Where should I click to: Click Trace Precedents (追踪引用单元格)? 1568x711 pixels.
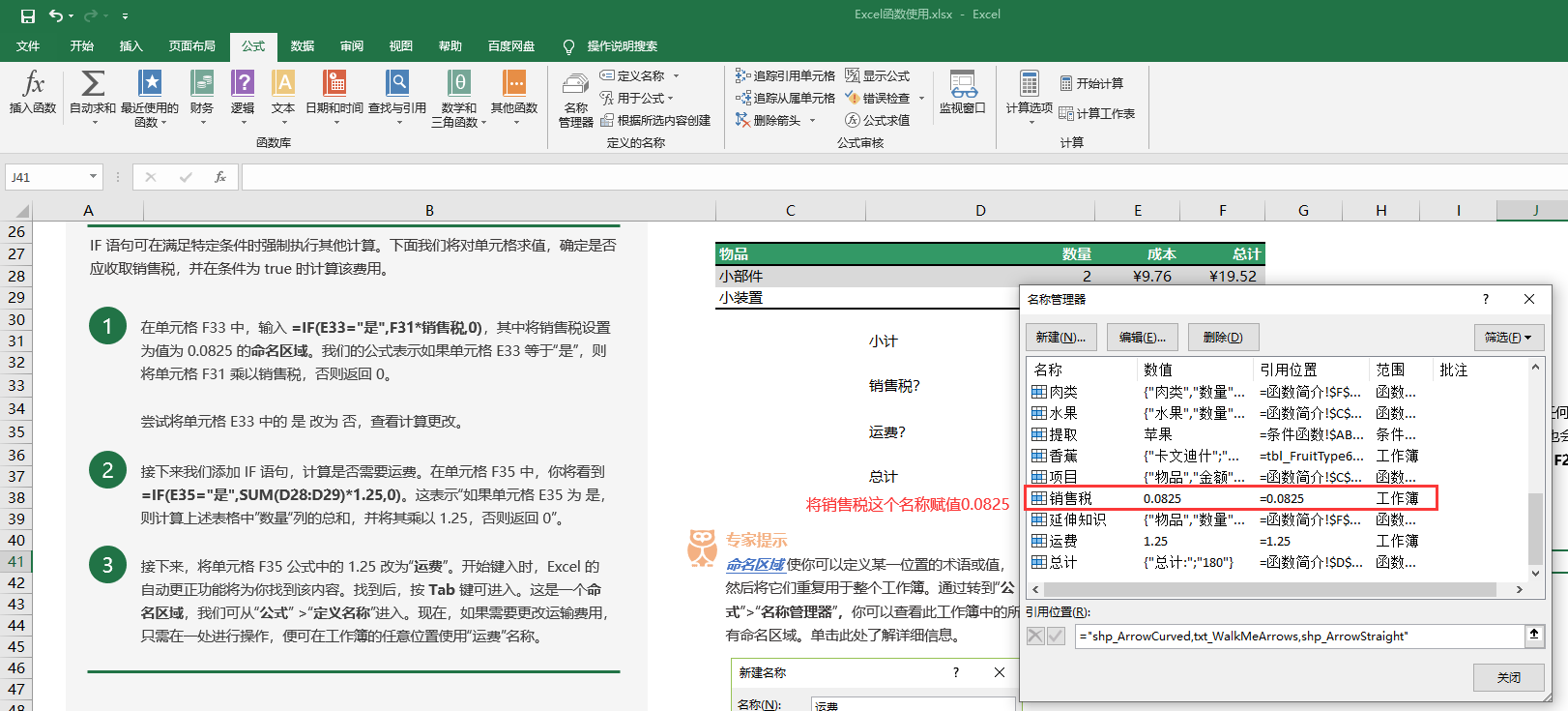[785, 75]
